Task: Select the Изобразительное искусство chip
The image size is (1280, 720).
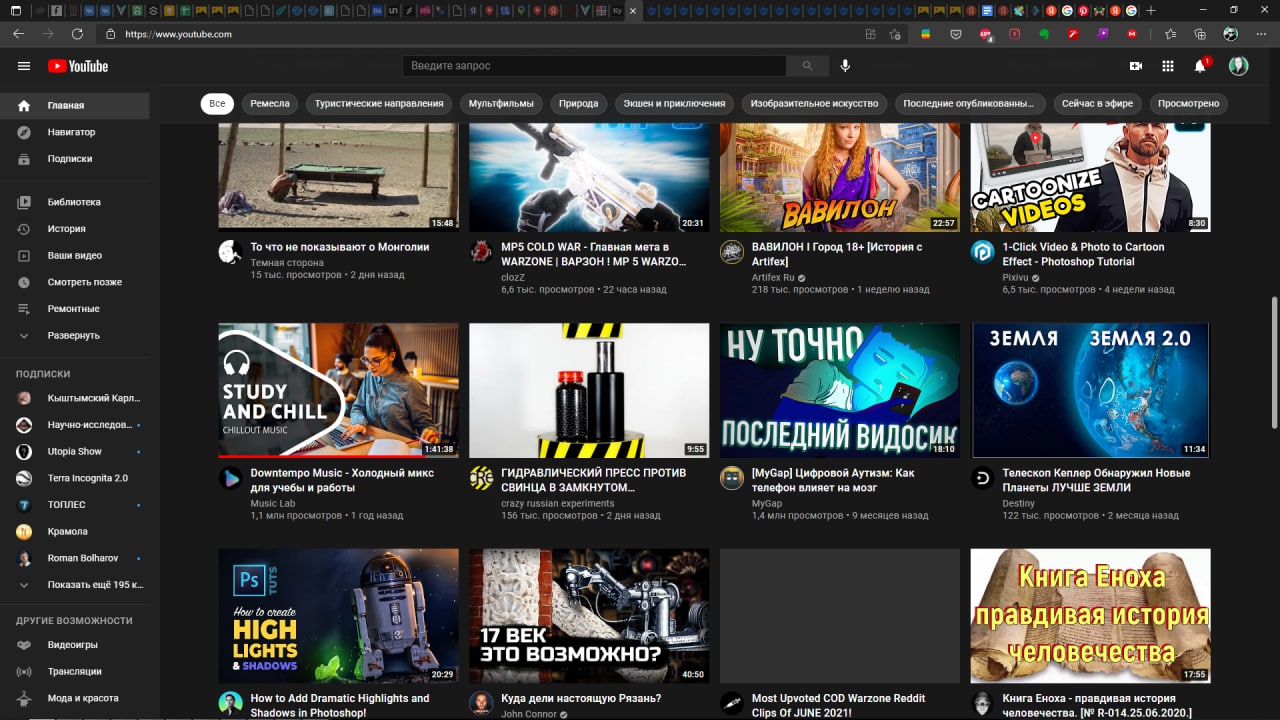Action: pyautogui.click(x=814, y=104)
